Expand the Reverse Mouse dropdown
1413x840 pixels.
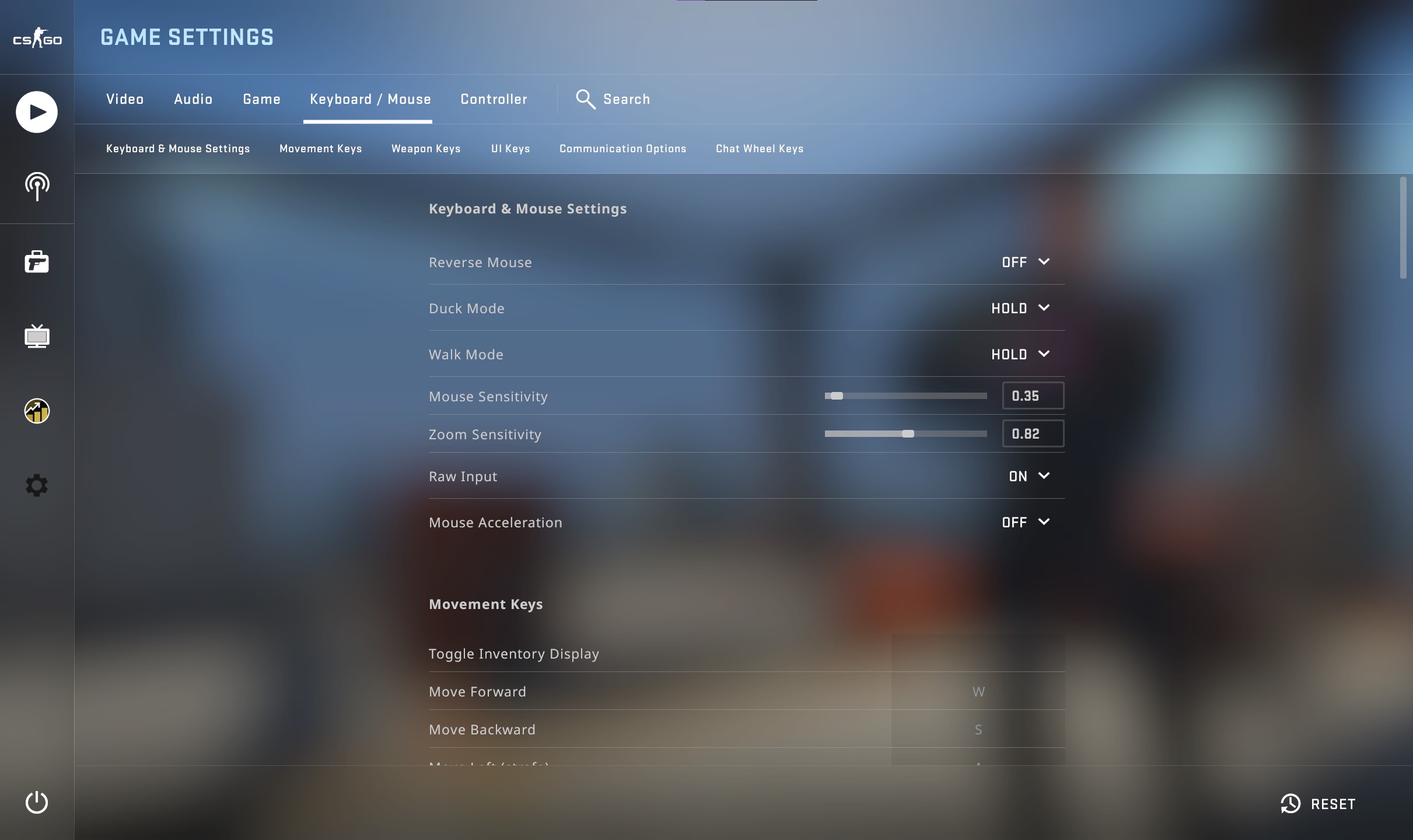tap(1026, 262)
